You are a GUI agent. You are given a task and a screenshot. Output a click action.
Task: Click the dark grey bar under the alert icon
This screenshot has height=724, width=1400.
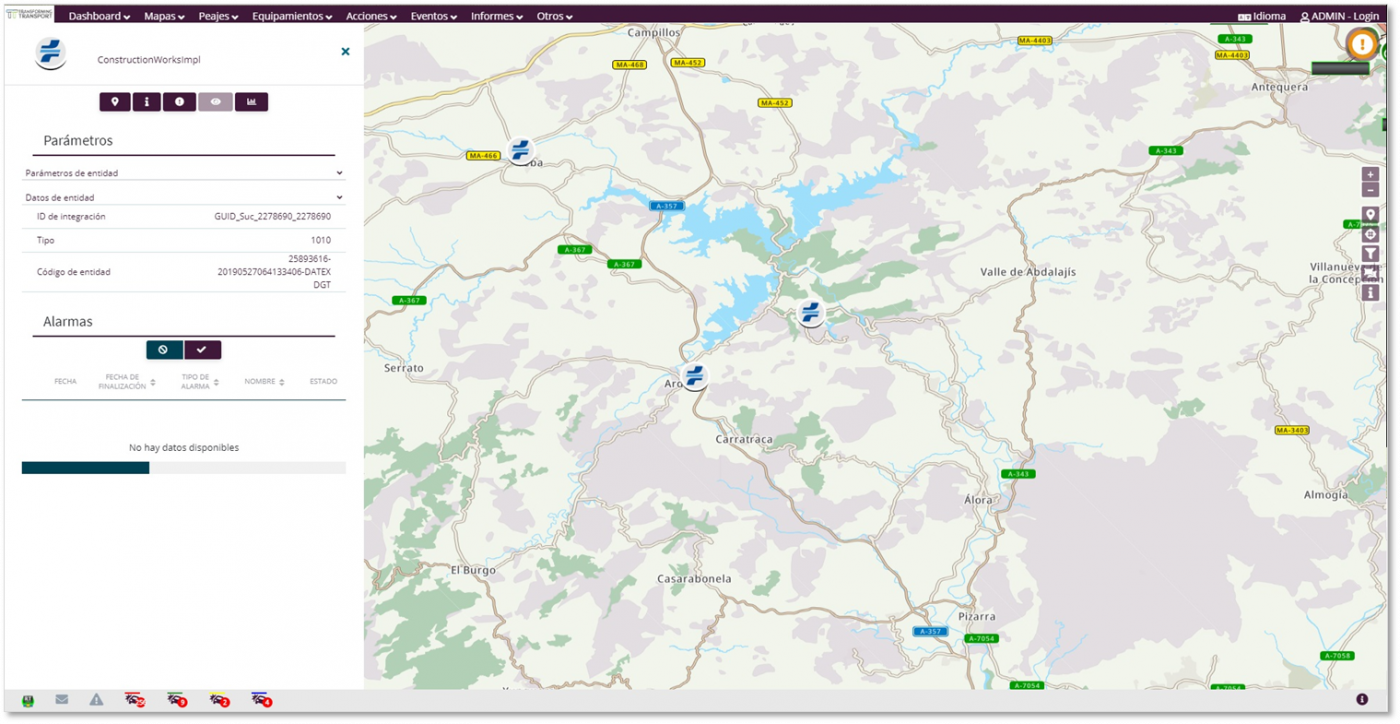click(x=1340, y=68)
